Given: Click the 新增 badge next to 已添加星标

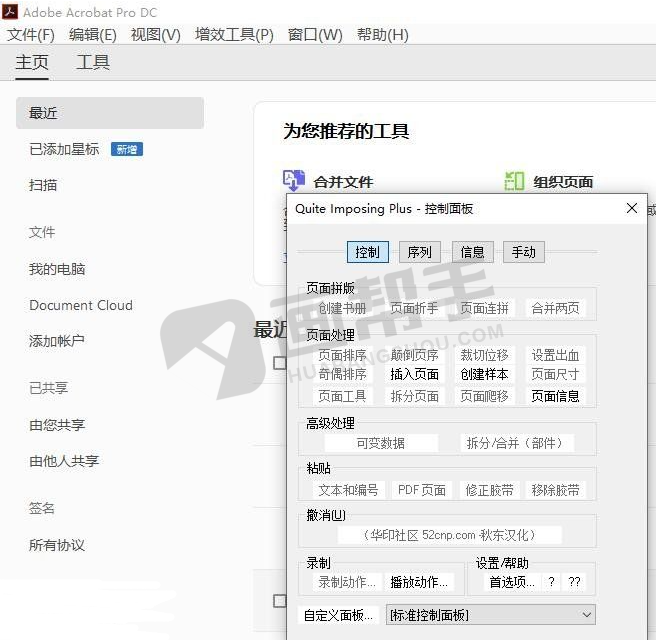Looking at the screenshot, I should tap(127, 149).
